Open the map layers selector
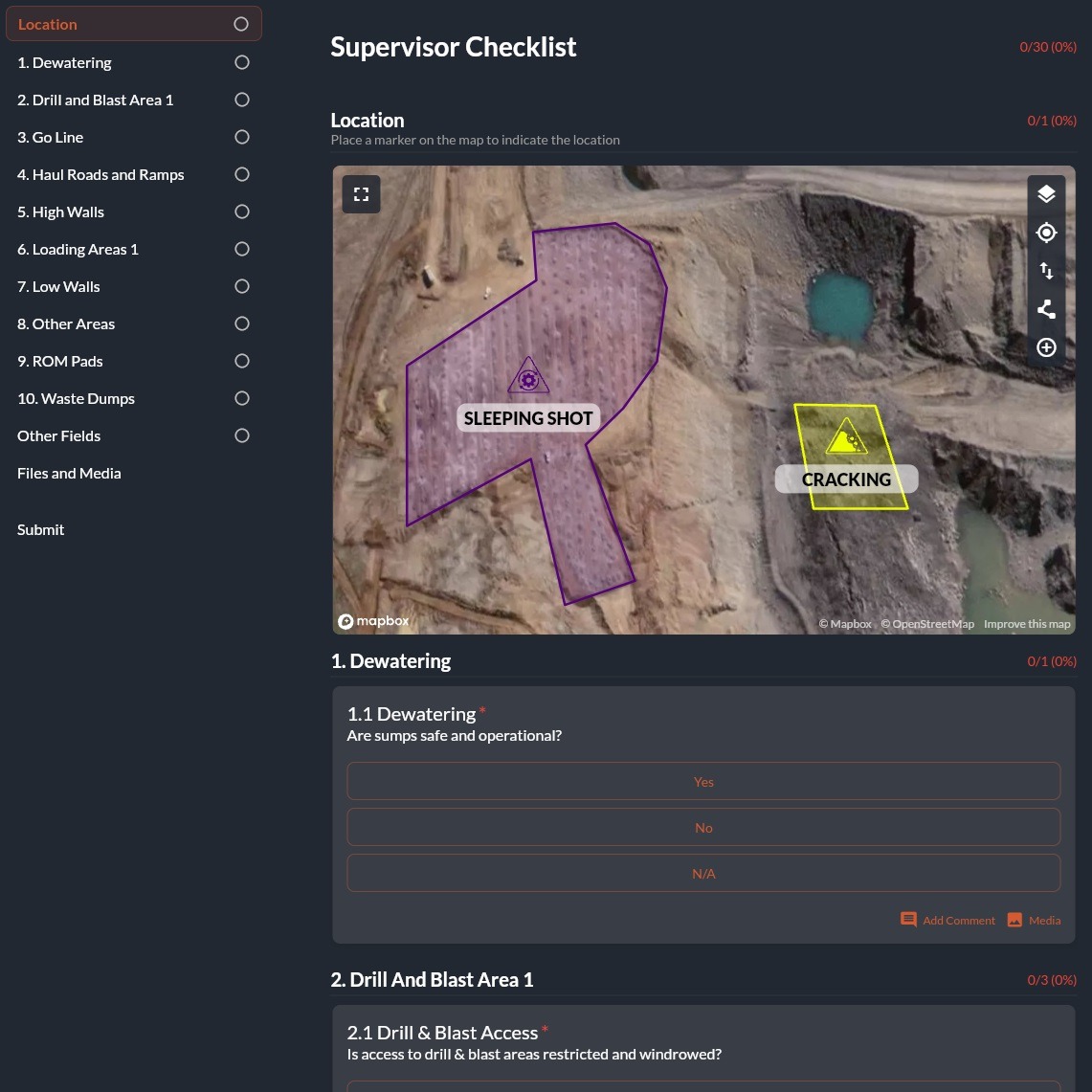Screen dimensions: 1092x1092 coord(1046,194)
